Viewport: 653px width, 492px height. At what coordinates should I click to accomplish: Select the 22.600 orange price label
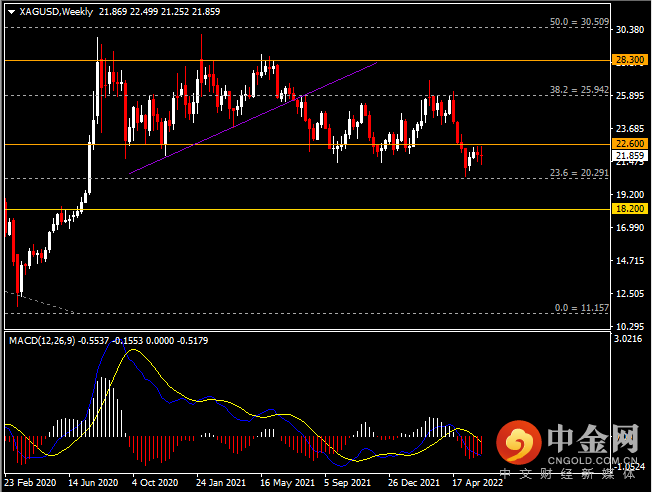630,144
